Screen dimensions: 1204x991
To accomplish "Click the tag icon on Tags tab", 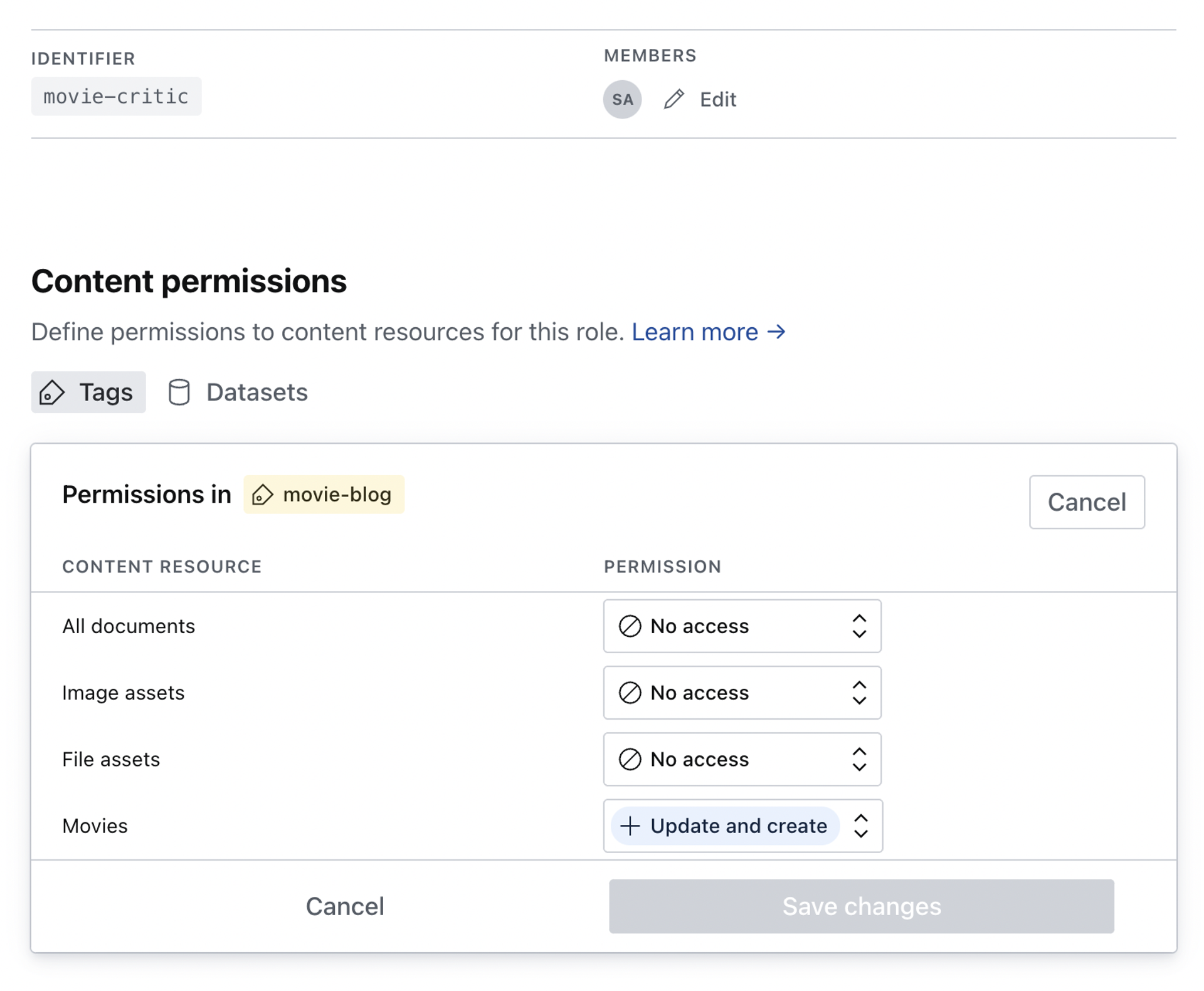I will (x=52, y=393).
